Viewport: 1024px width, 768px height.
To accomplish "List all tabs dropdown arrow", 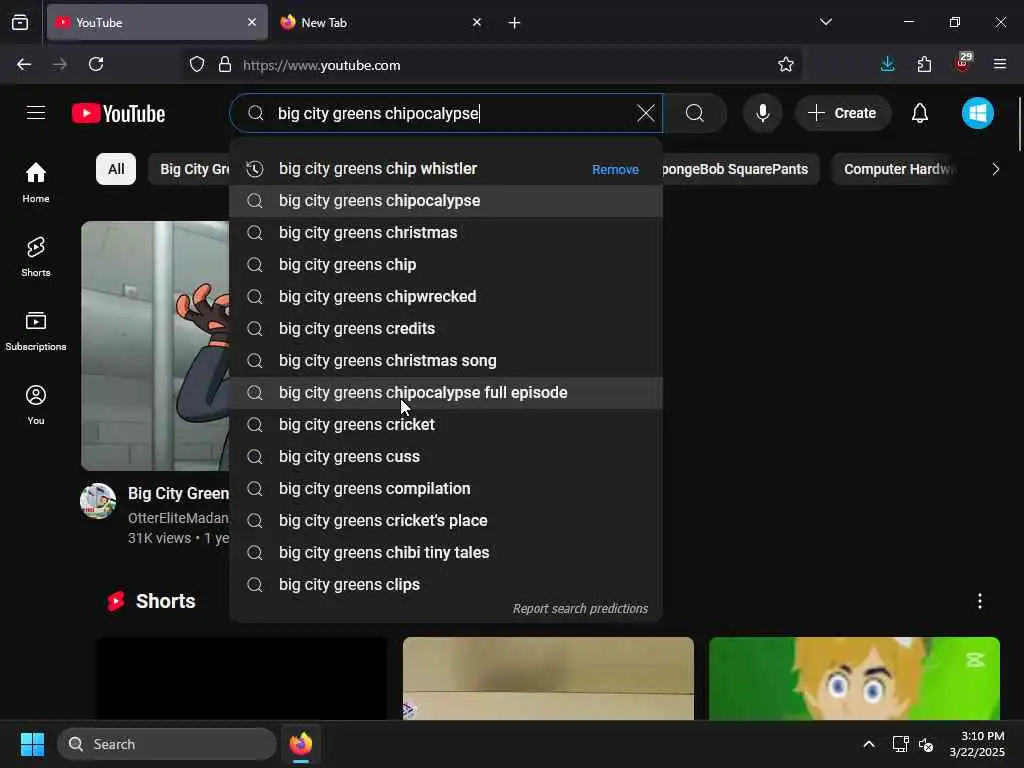I will 825,22.
